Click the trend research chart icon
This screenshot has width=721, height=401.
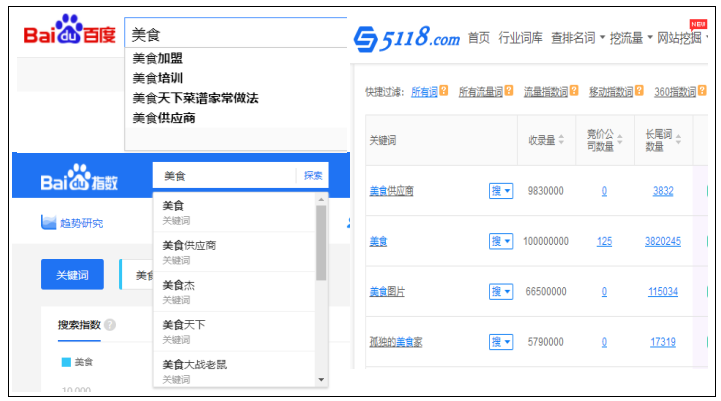tap(48, 222)
